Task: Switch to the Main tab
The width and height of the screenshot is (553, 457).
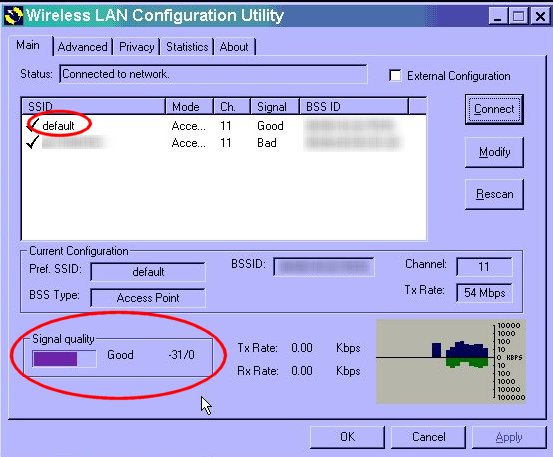Action: 28,45
